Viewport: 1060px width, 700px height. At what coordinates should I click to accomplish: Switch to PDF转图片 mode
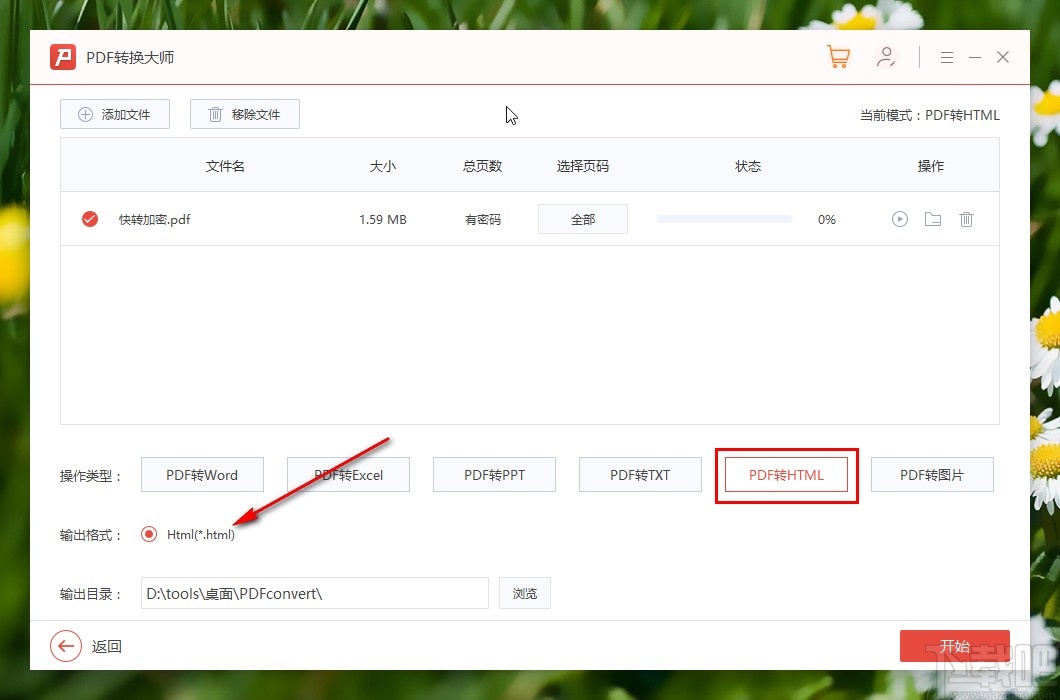click(932, 474)
